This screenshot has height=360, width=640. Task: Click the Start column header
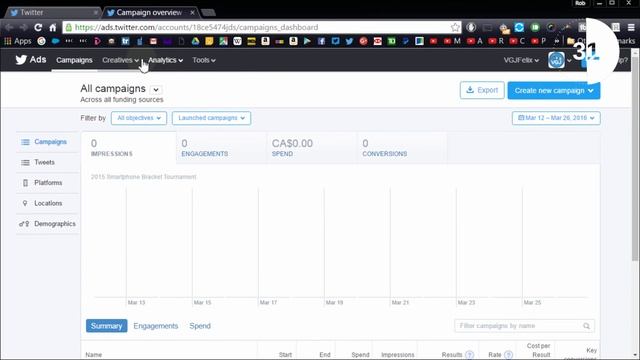point(285,355)
